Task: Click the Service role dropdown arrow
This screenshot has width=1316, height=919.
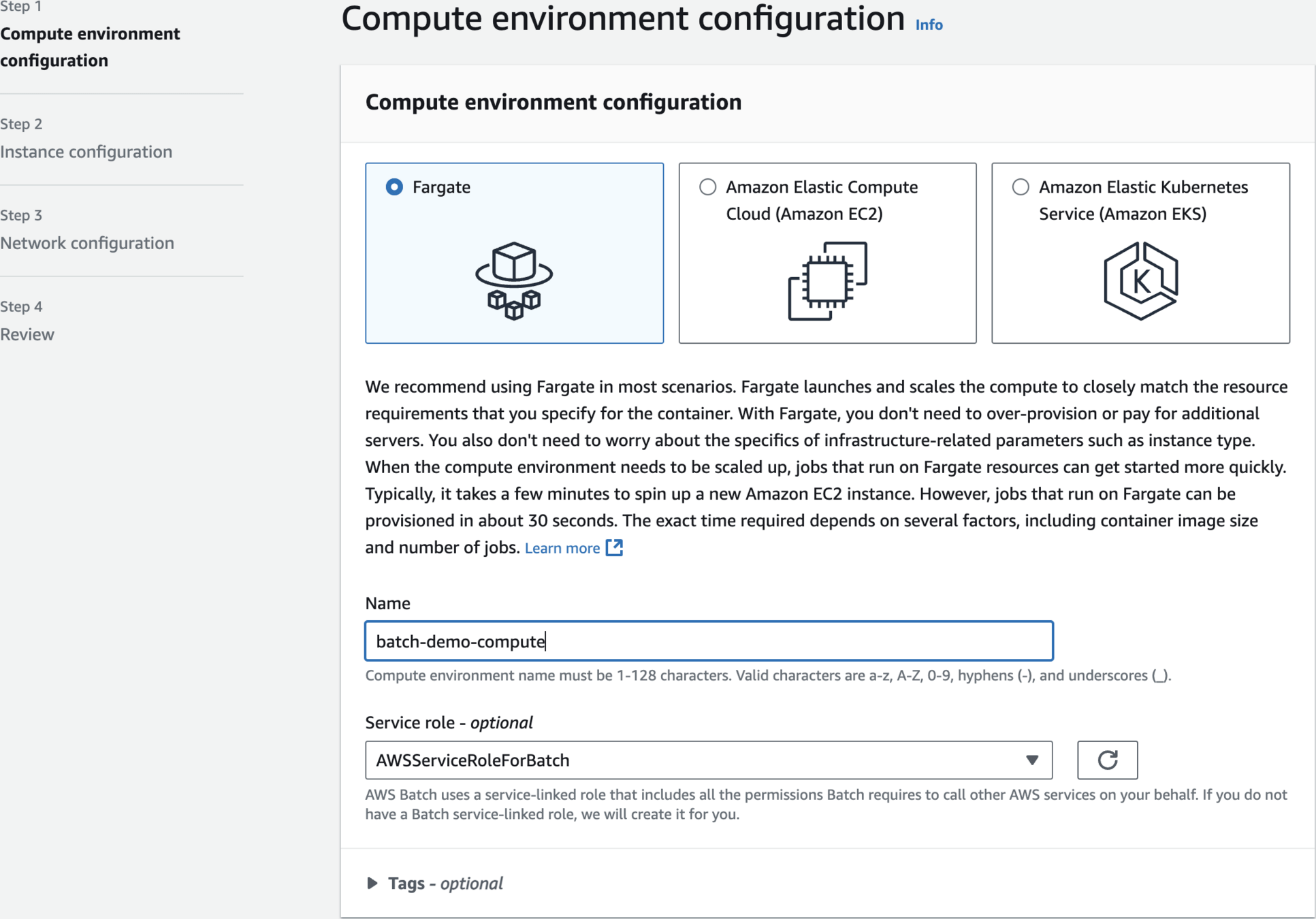Action: [x=1032, y=760]
